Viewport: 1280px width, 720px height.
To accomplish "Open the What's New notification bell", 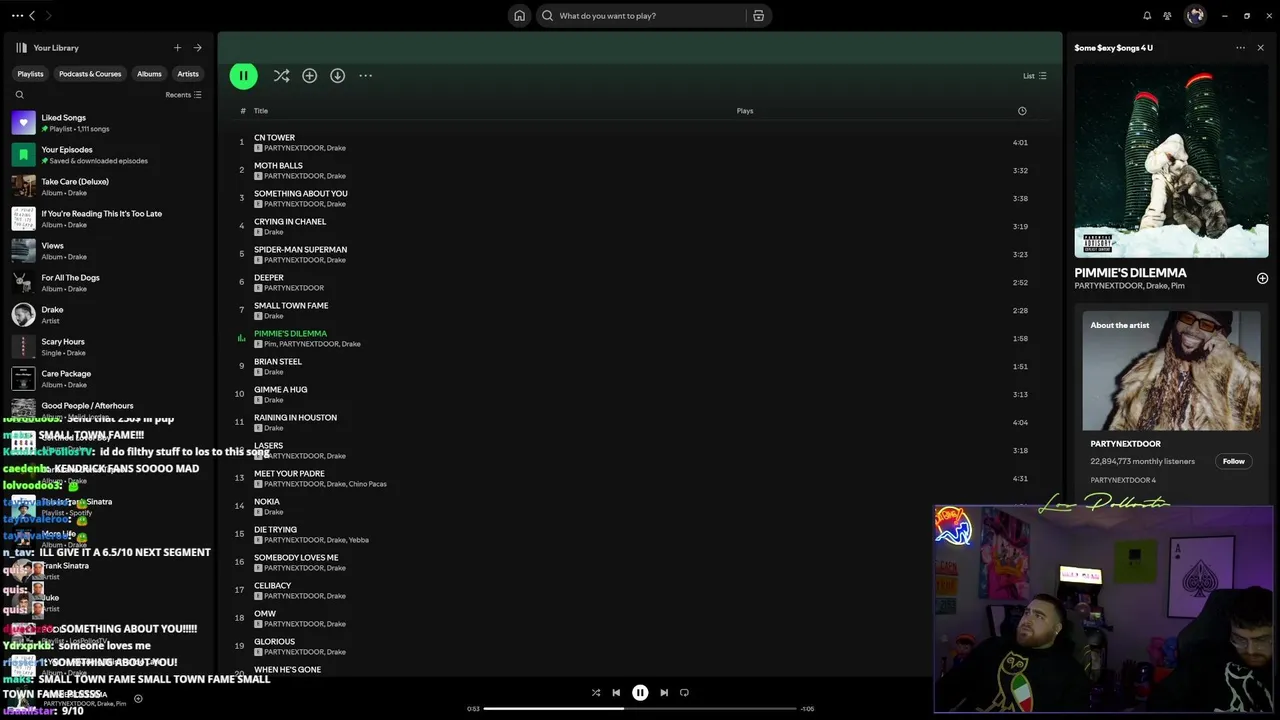I will coord(1147,16).
